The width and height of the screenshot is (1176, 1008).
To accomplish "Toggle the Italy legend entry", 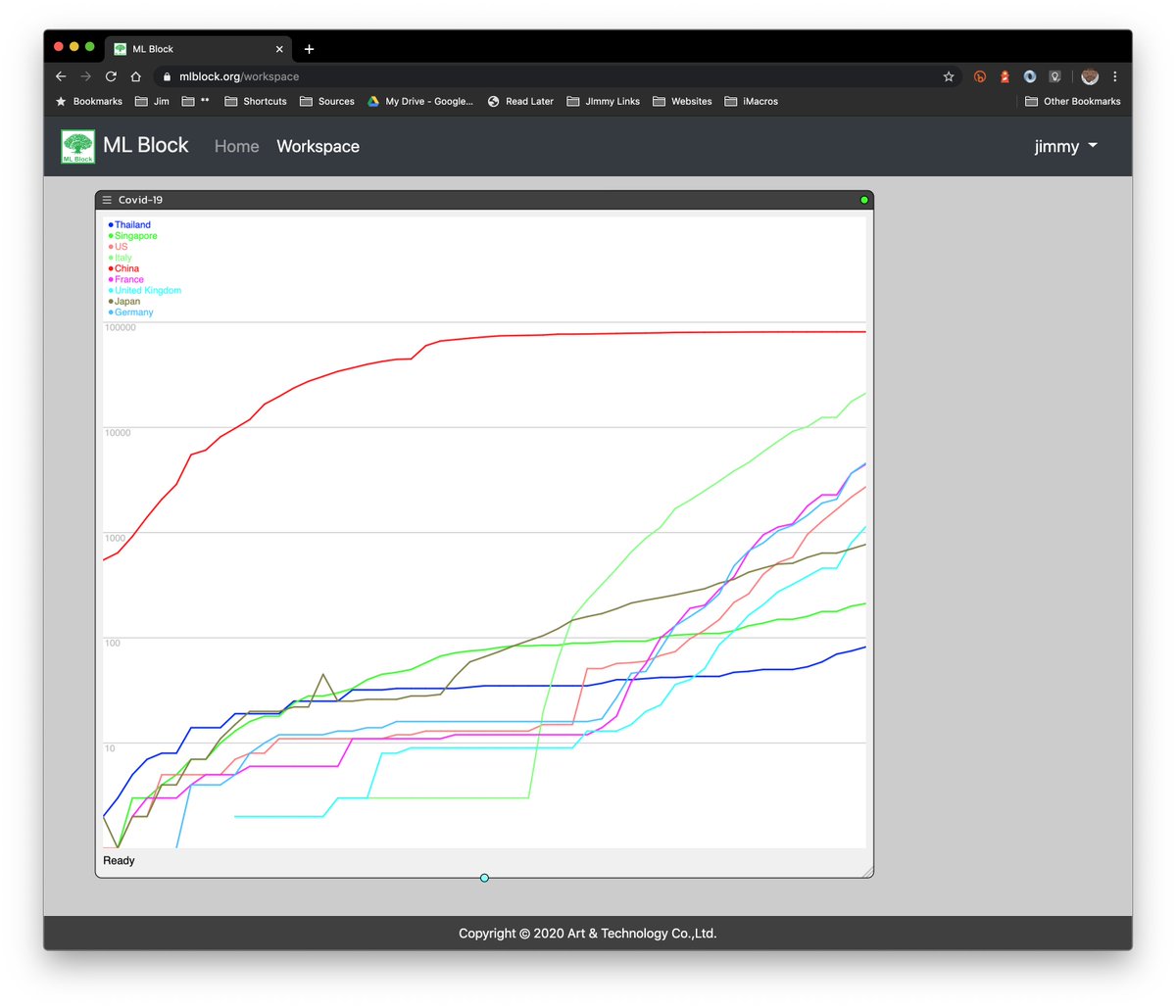I will (120, 258).
